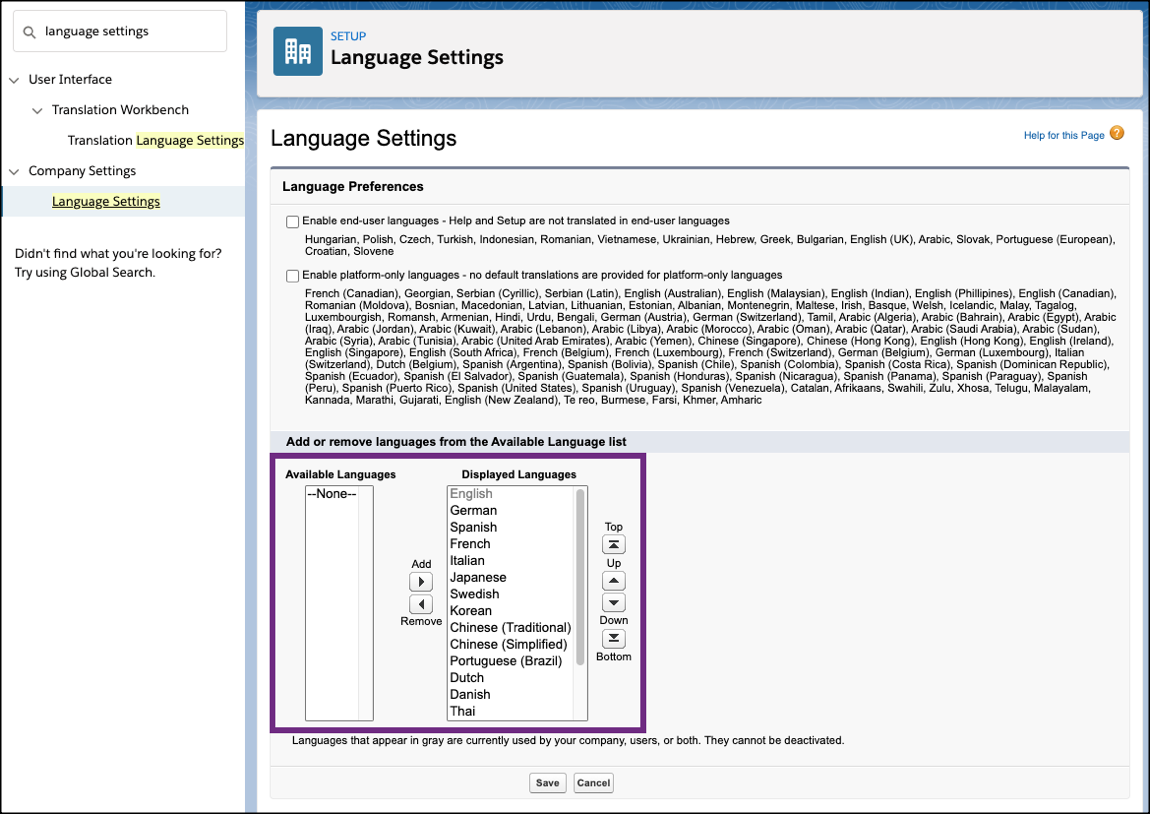This screenshot has height=814, width=1150.
Task: Collapse the Company Settings tree section
Action: click(13, 170)
